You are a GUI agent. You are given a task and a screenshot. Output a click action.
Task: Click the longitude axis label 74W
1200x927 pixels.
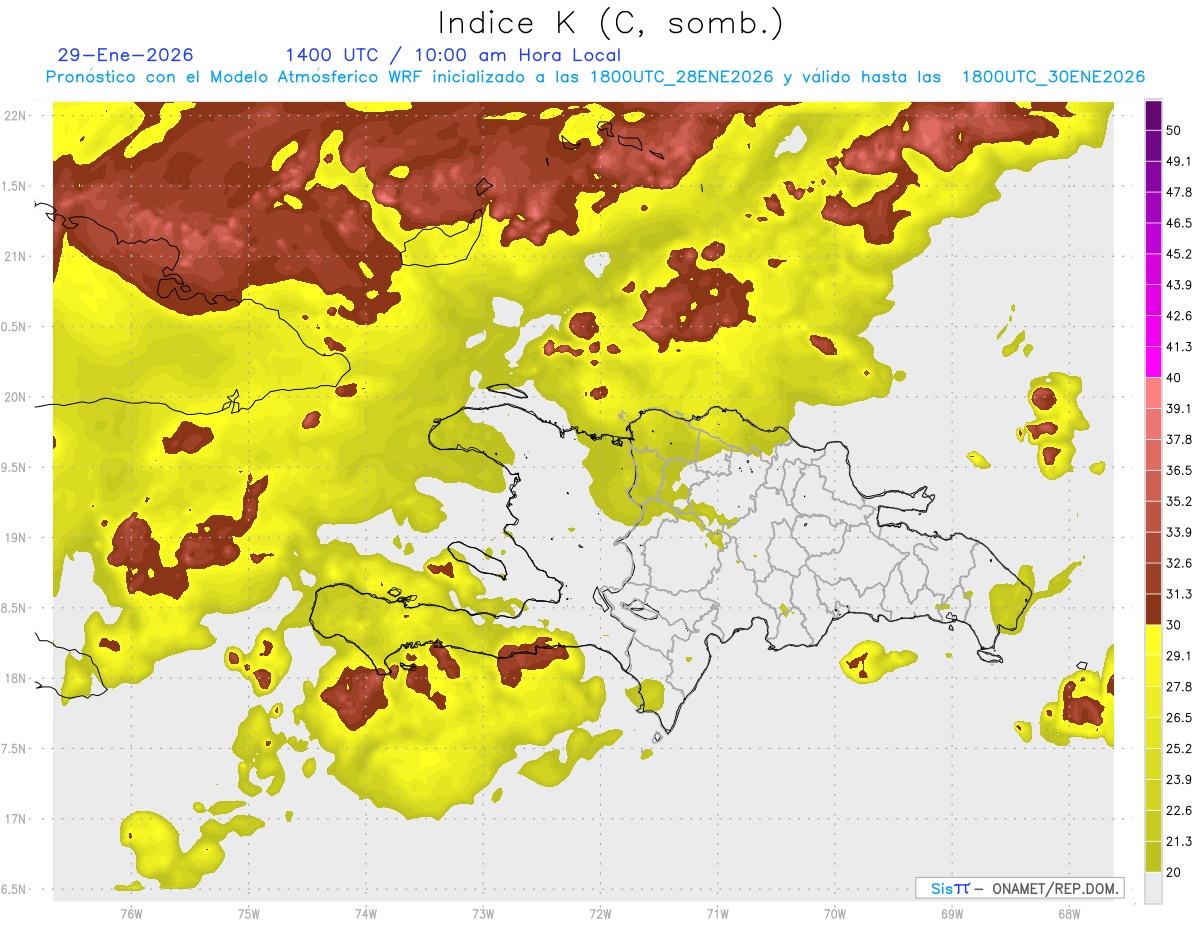[365, 914]
